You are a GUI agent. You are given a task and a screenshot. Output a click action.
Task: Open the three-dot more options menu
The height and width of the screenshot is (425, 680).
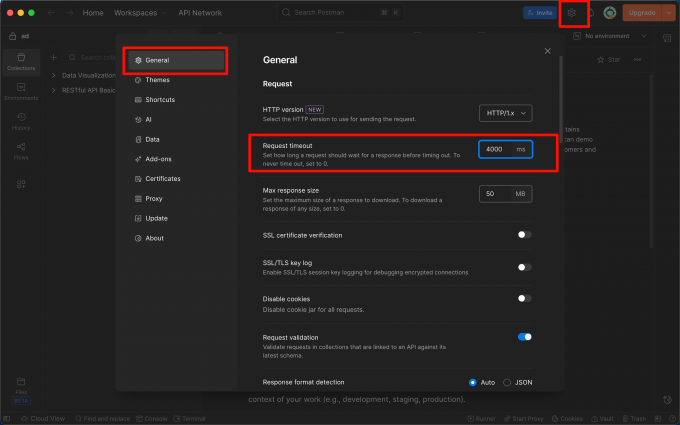point(637,59)
